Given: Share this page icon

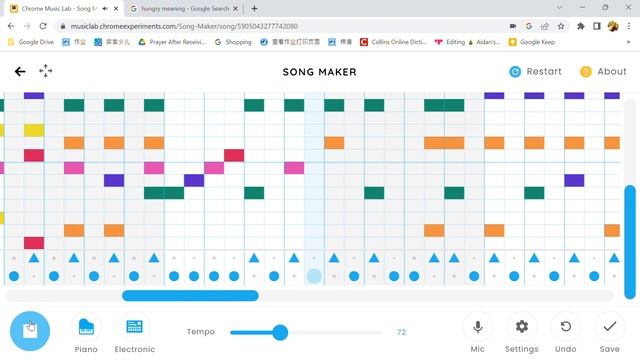Looking at the screenshot, I should tap(544, 26).
